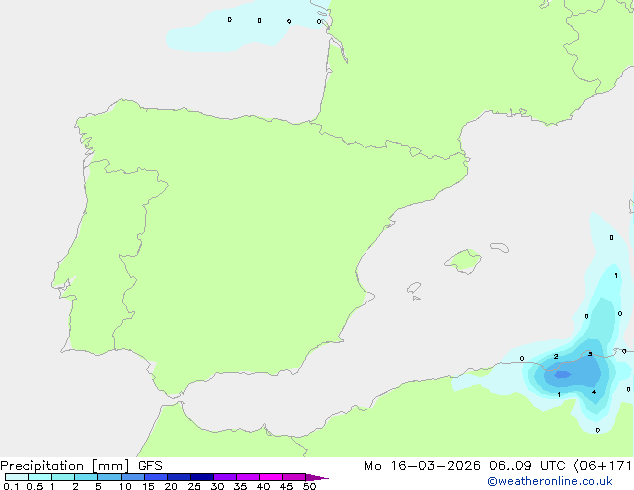634x490 pixels.
Task: Click the '30' legend scale label
Action: pyautogui.click(x=217, y=486)
